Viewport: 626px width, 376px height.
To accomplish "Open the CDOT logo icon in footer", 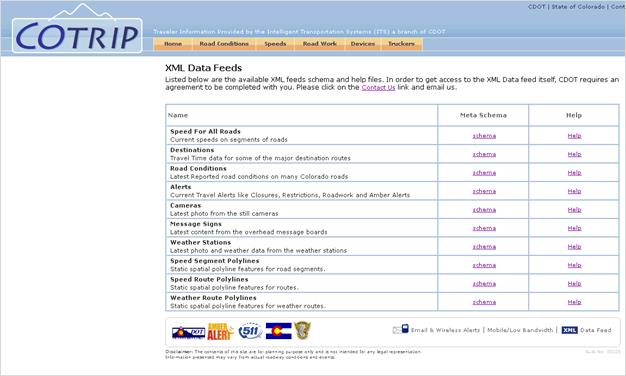I will click(188, 332).
